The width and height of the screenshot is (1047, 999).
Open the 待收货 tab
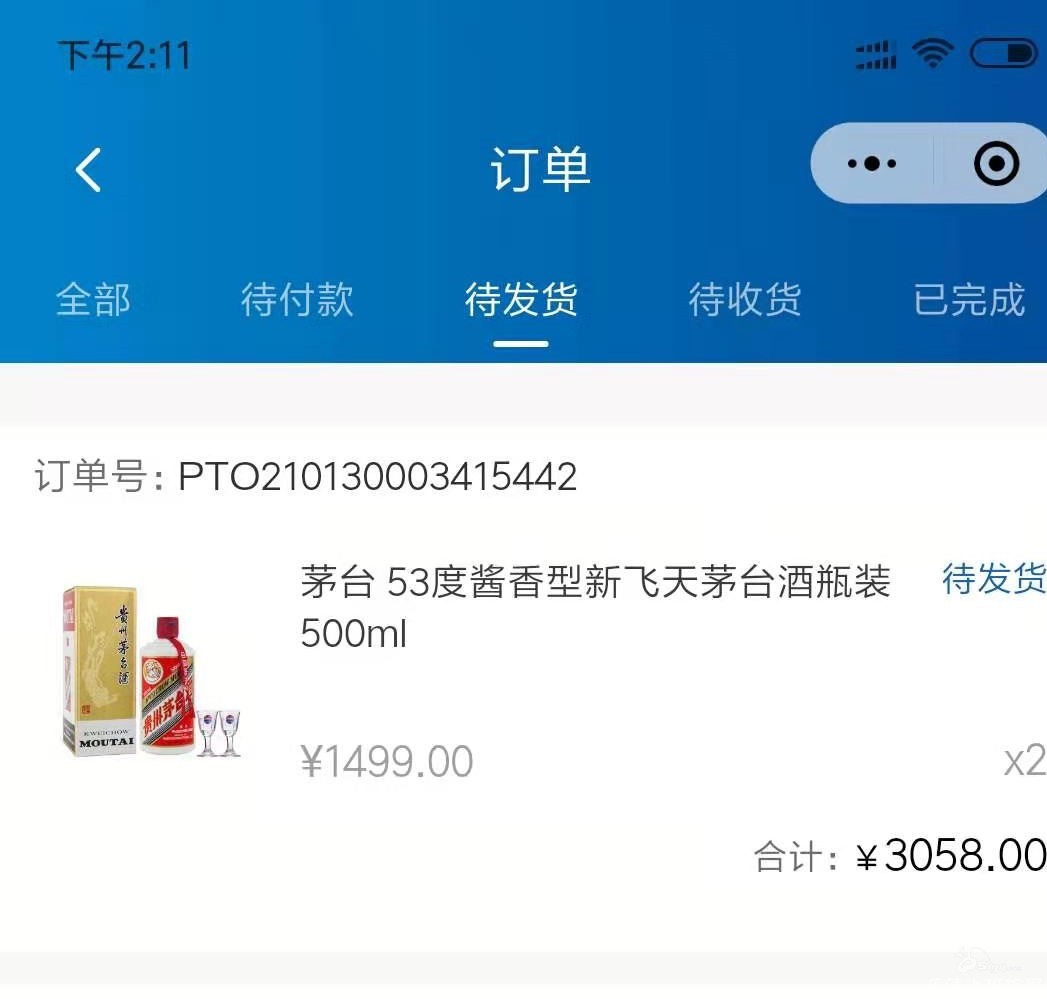click(745, 299)
